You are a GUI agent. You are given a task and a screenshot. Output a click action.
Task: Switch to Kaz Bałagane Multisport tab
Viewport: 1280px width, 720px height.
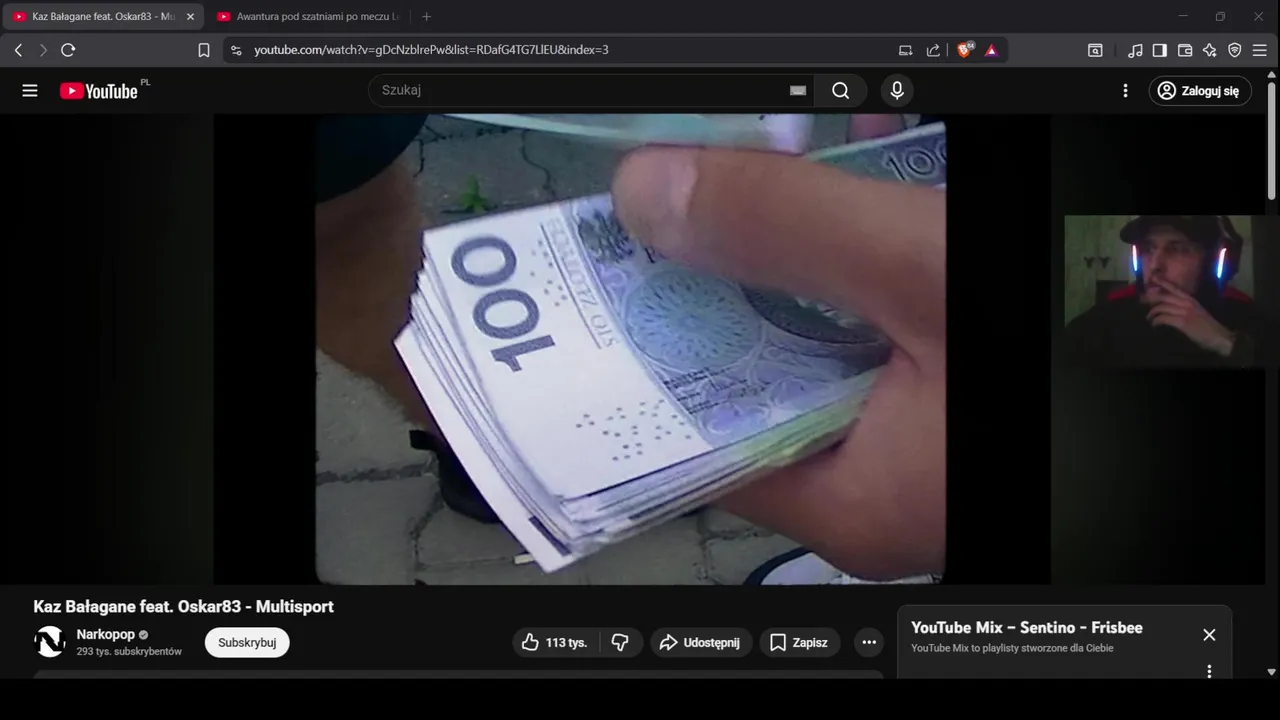coord(103,17)
